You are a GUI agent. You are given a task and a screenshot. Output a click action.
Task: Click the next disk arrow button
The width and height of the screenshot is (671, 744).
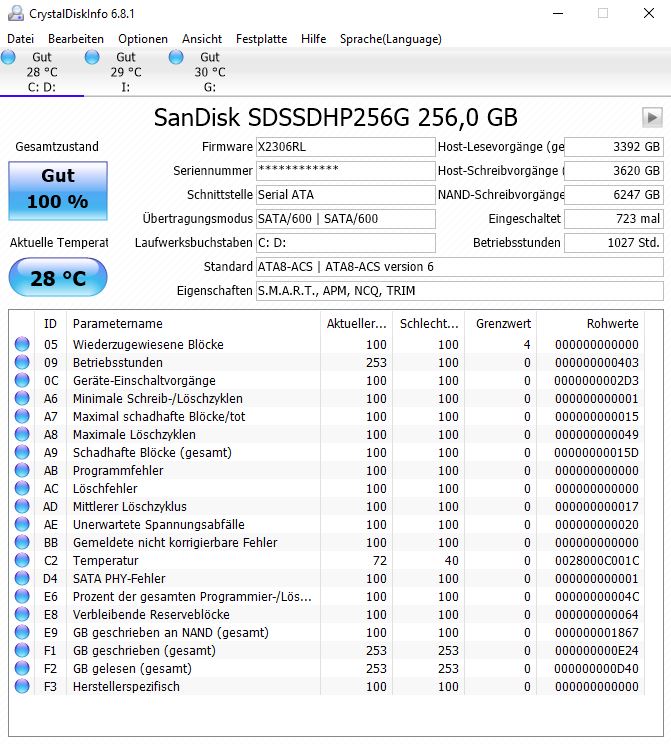coord(652,117)
